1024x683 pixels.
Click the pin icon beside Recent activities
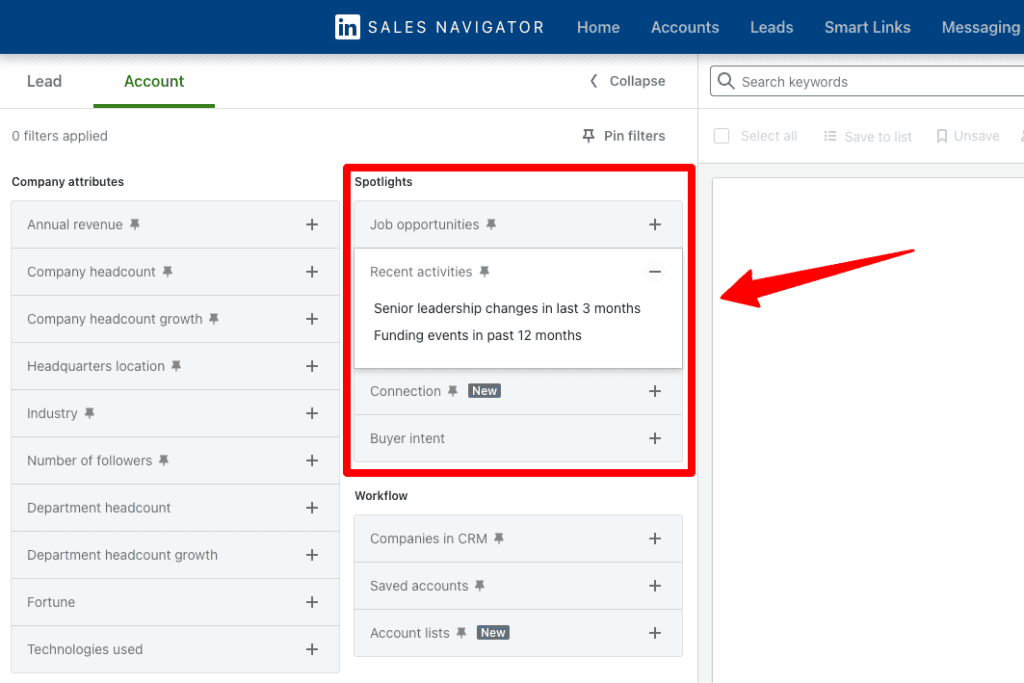click(484, 271)
